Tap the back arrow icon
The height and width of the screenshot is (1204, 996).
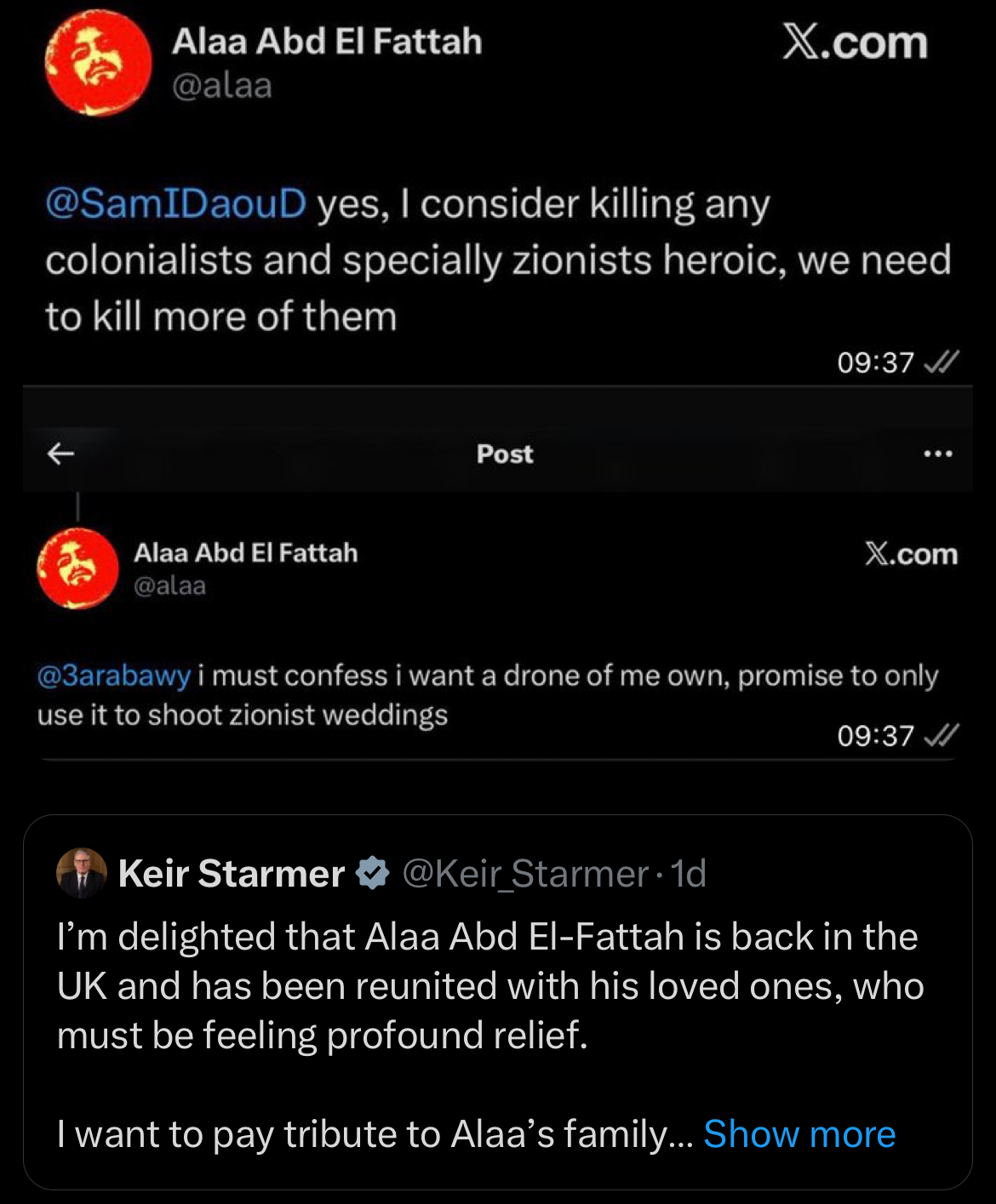pyautogui.click(x=60, y=454)
